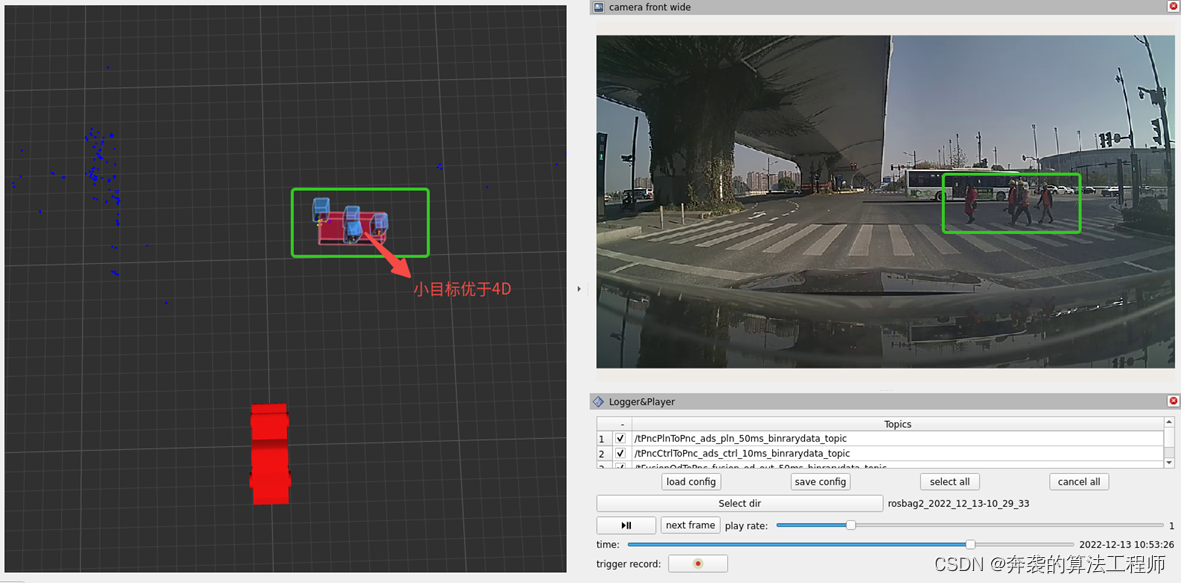Click the red ego vehicle in 3D view
1181x583 pixels.
pos(270,453)
